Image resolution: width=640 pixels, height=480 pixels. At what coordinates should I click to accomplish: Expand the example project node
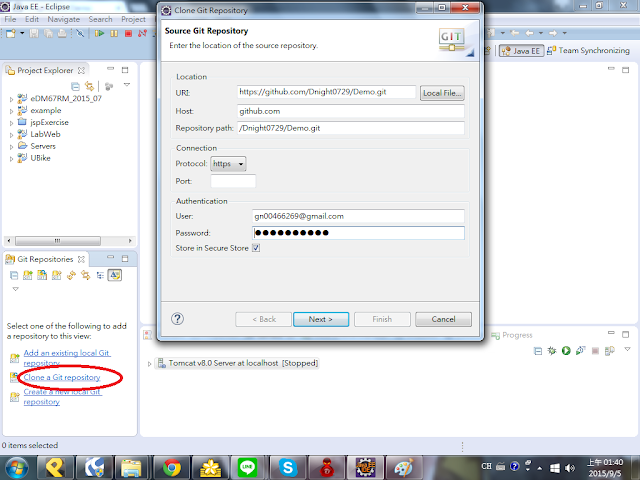[11, 111]
